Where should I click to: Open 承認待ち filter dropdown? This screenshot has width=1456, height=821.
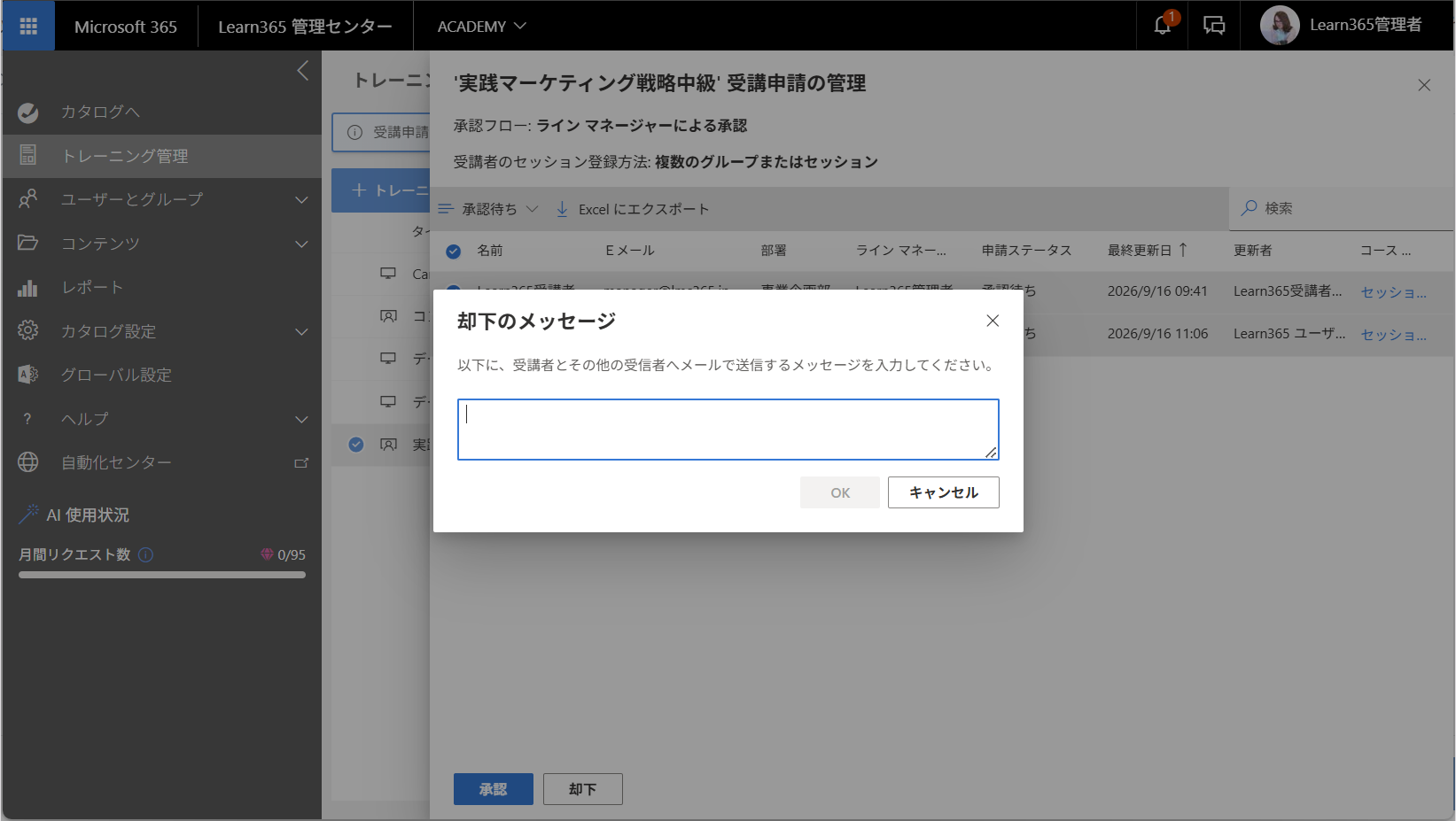click(x=488, y=209)
